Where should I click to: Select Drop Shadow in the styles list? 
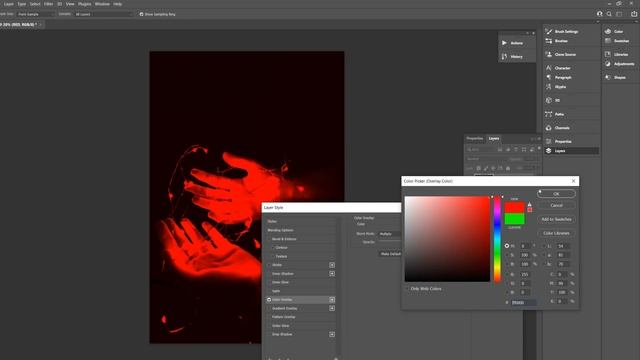pos(282,334)
